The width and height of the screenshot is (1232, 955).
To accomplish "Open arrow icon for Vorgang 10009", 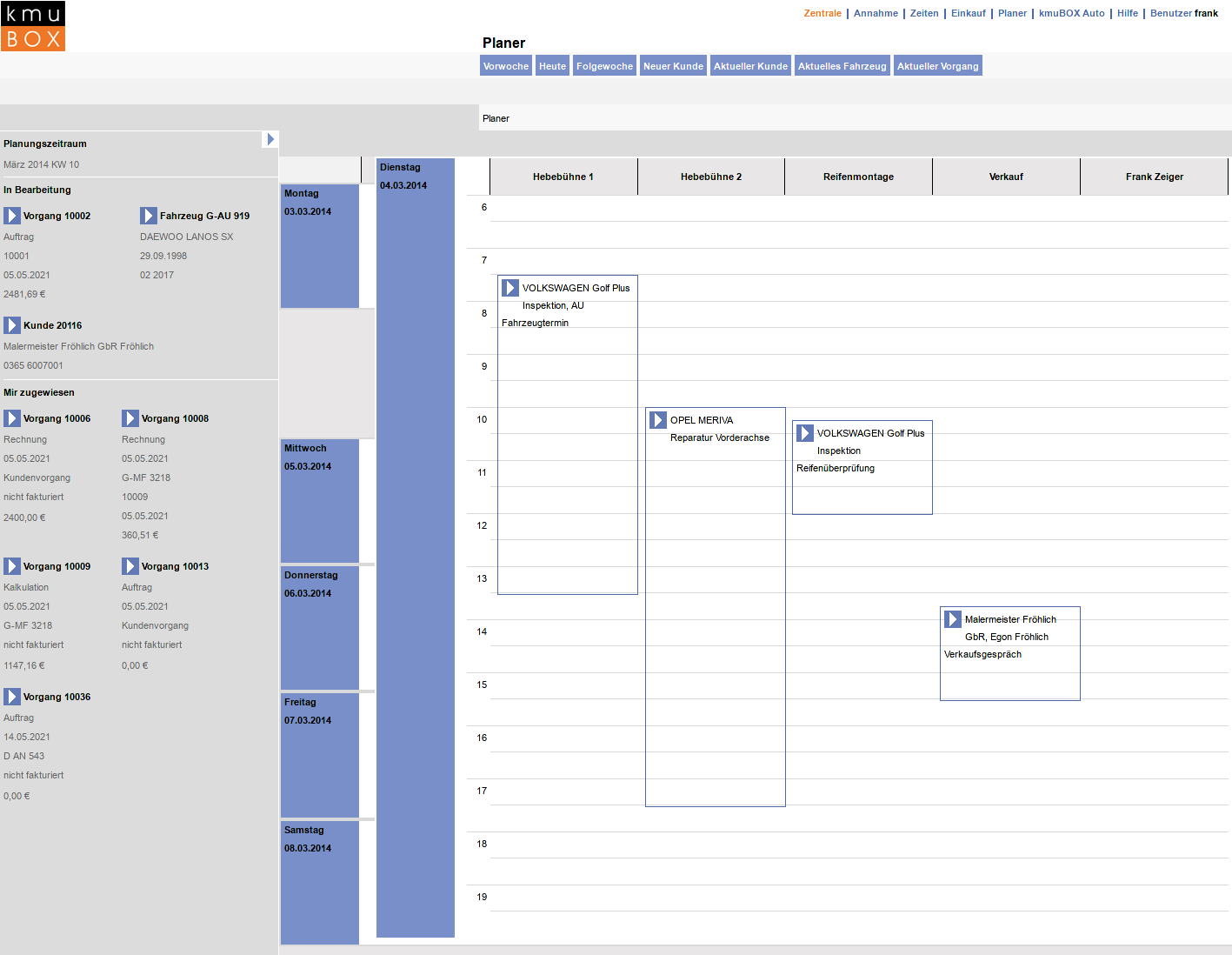I will 12,566.
